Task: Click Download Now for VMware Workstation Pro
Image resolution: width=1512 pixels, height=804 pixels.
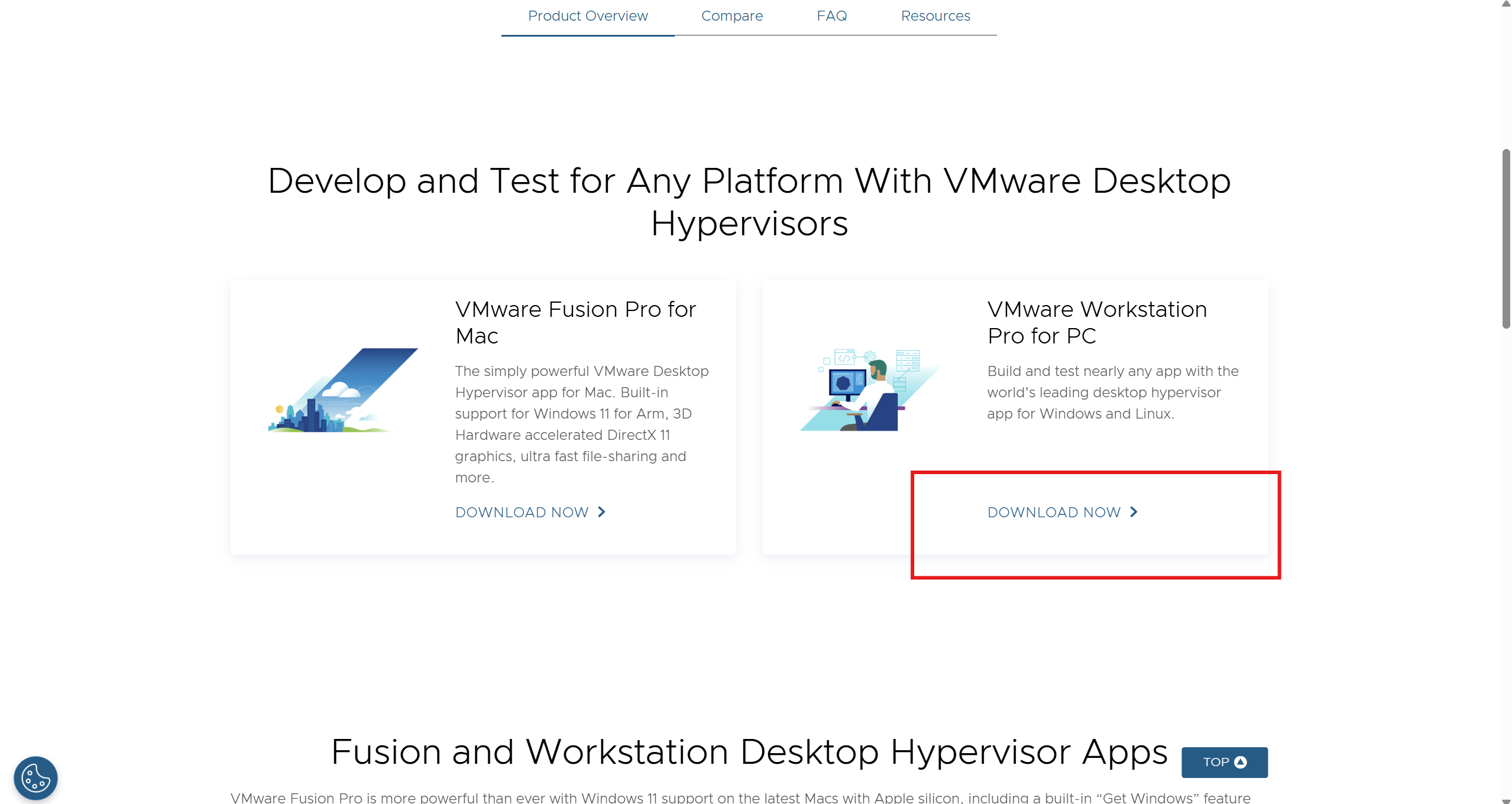Action: 1063,513
